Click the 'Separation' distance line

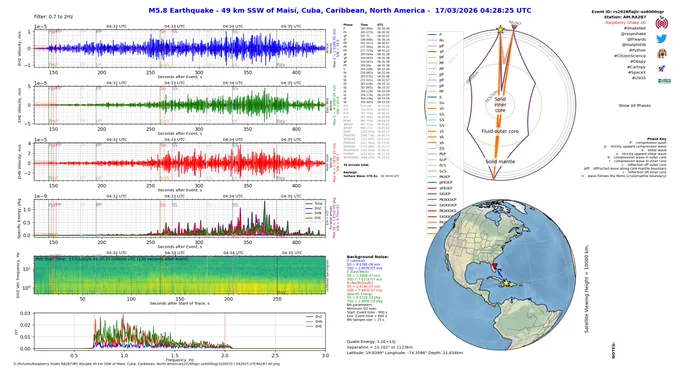click(380, 347)
